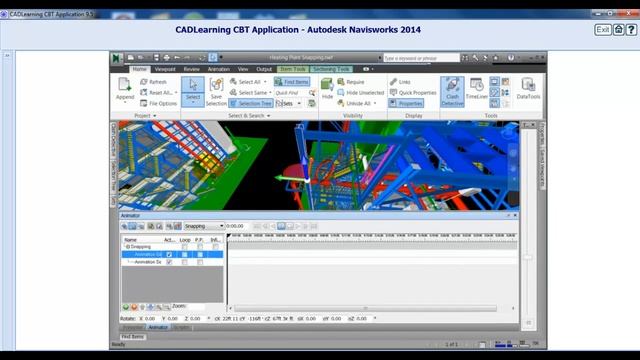Open the Reset All dropdown arrow
This screenshot has width=640, height=360.
(x=176, y=93)
